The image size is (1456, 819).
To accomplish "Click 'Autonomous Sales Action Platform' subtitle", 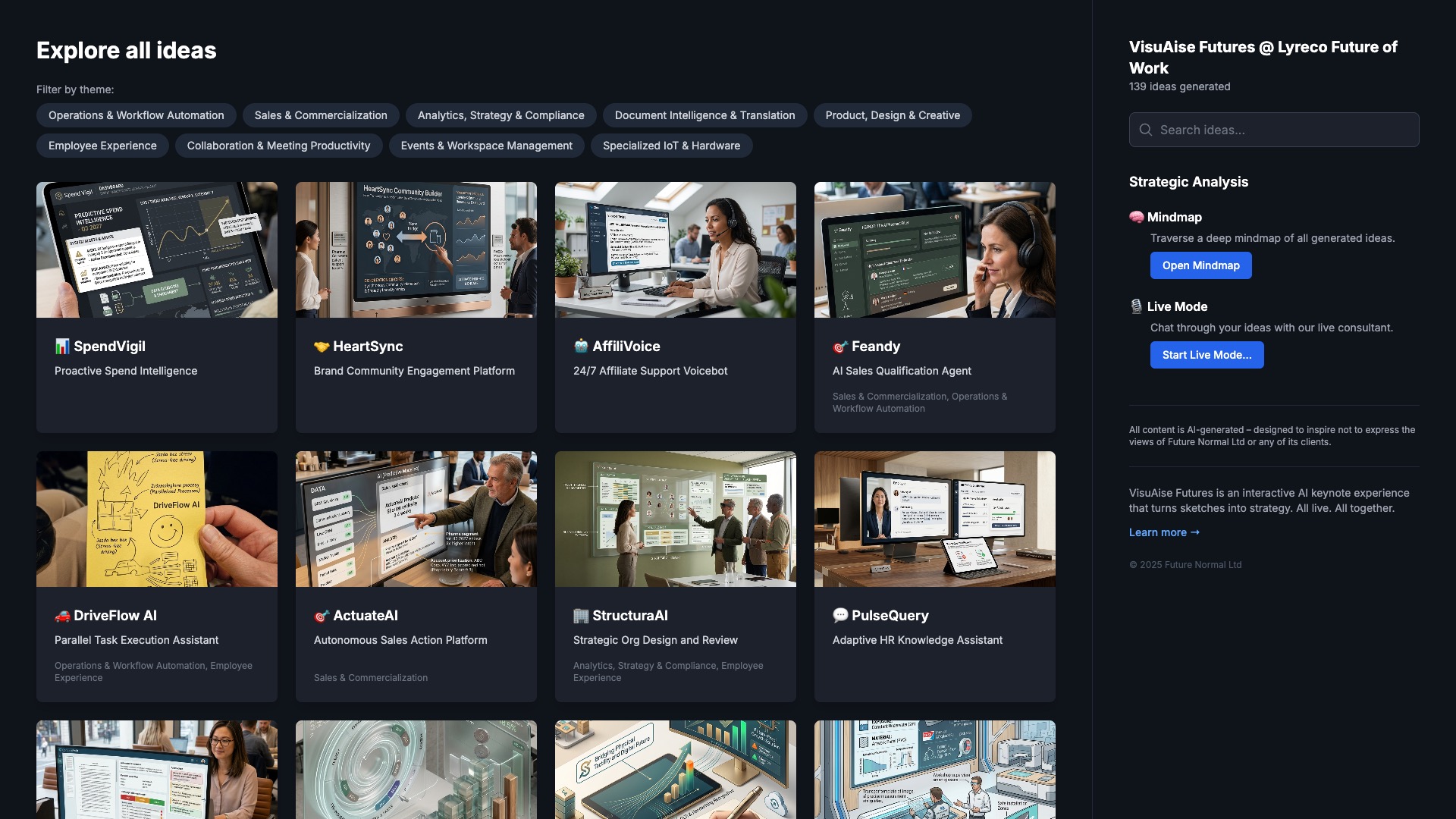I will coord(400,640).
